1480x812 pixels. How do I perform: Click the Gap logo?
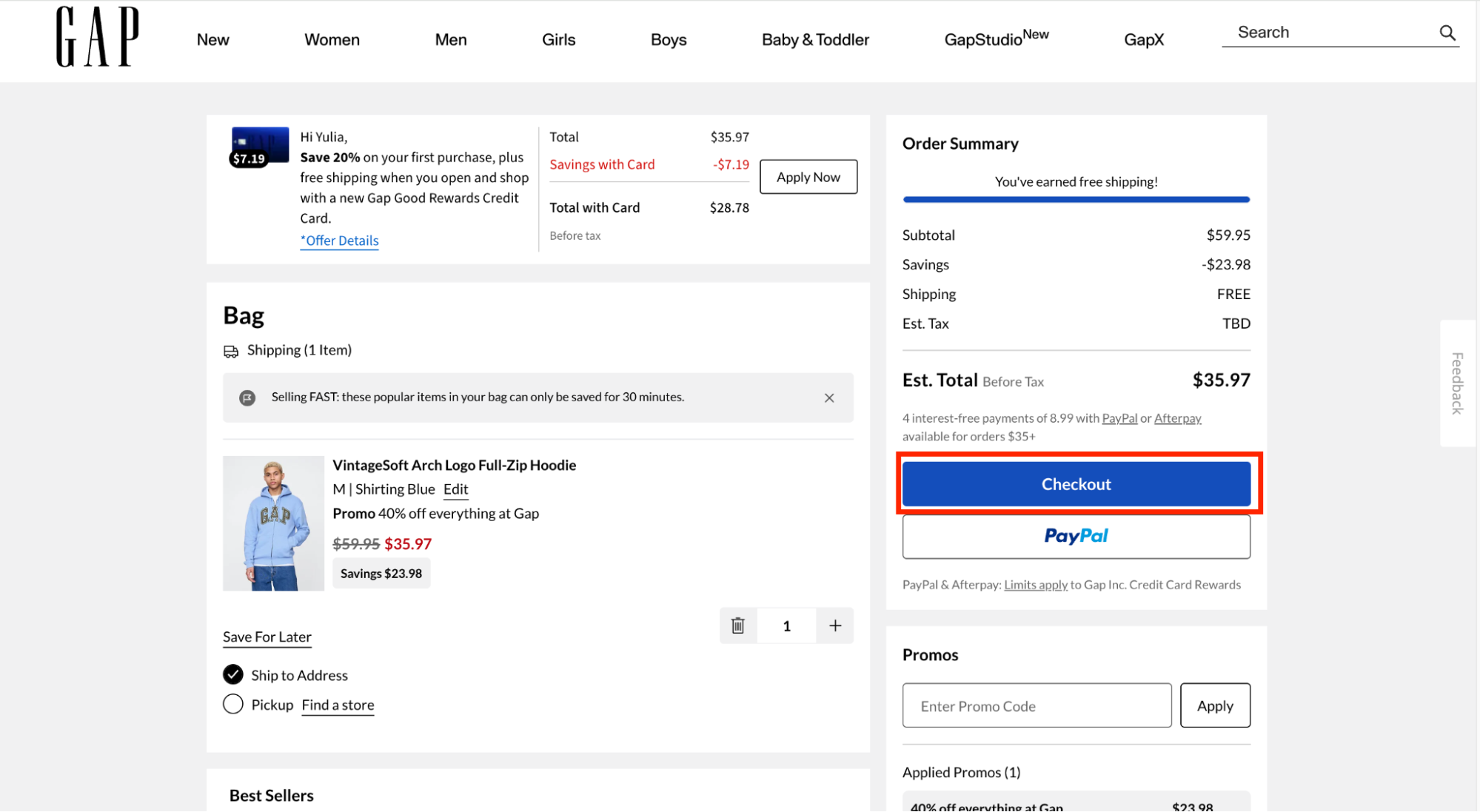click(97, 37)
